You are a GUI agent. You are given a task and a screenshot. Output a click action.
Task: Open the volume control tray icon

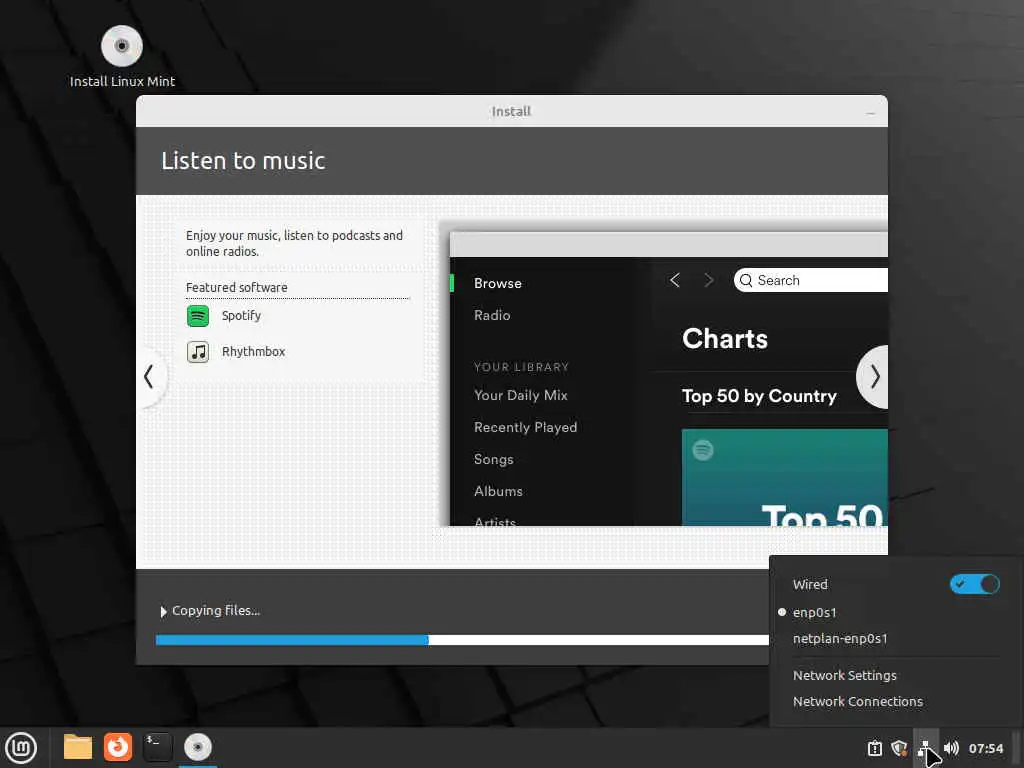(x=951, y=748)
